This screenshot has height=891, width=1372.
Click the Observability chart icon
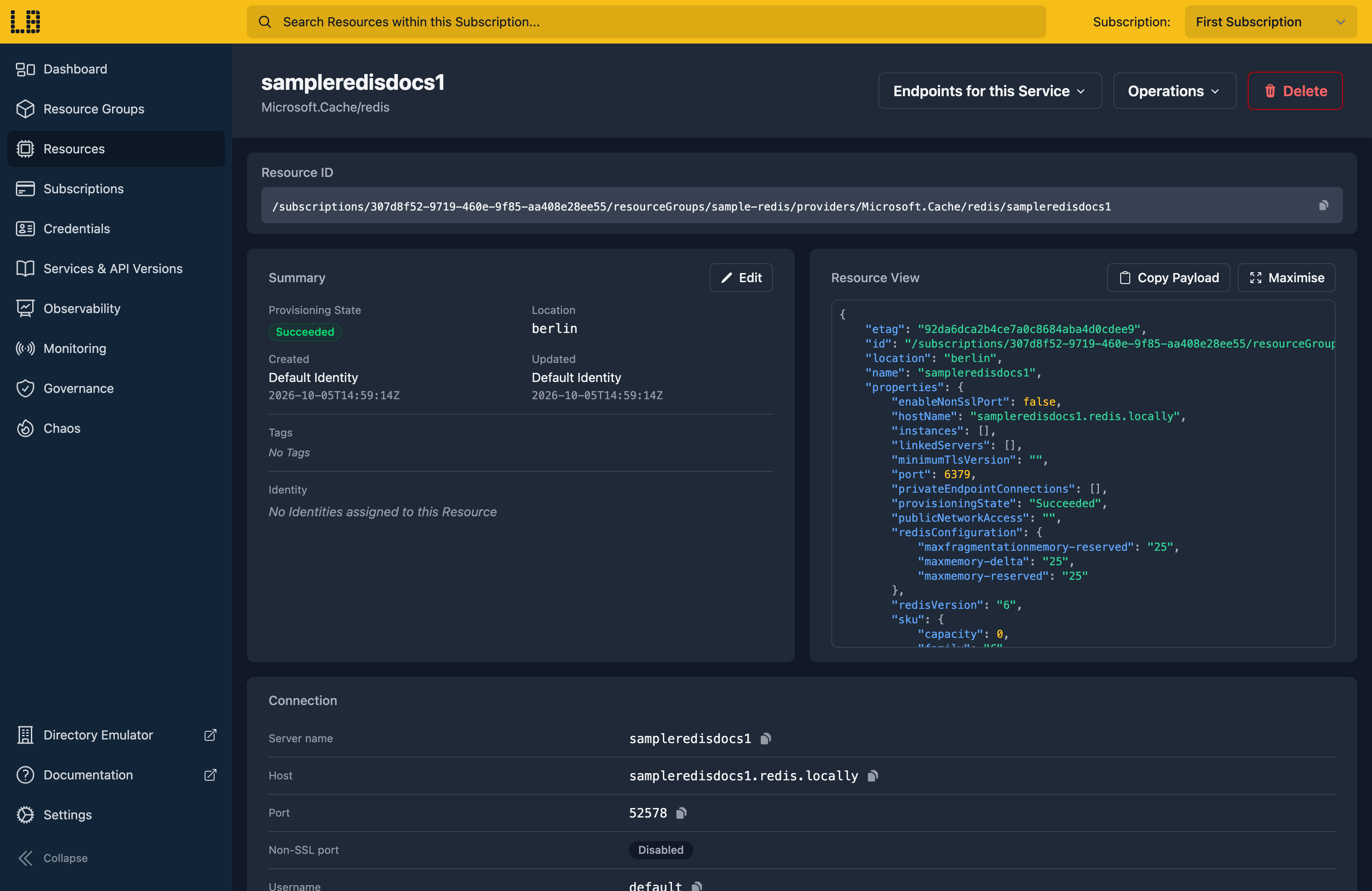click(x=25, y=308)
